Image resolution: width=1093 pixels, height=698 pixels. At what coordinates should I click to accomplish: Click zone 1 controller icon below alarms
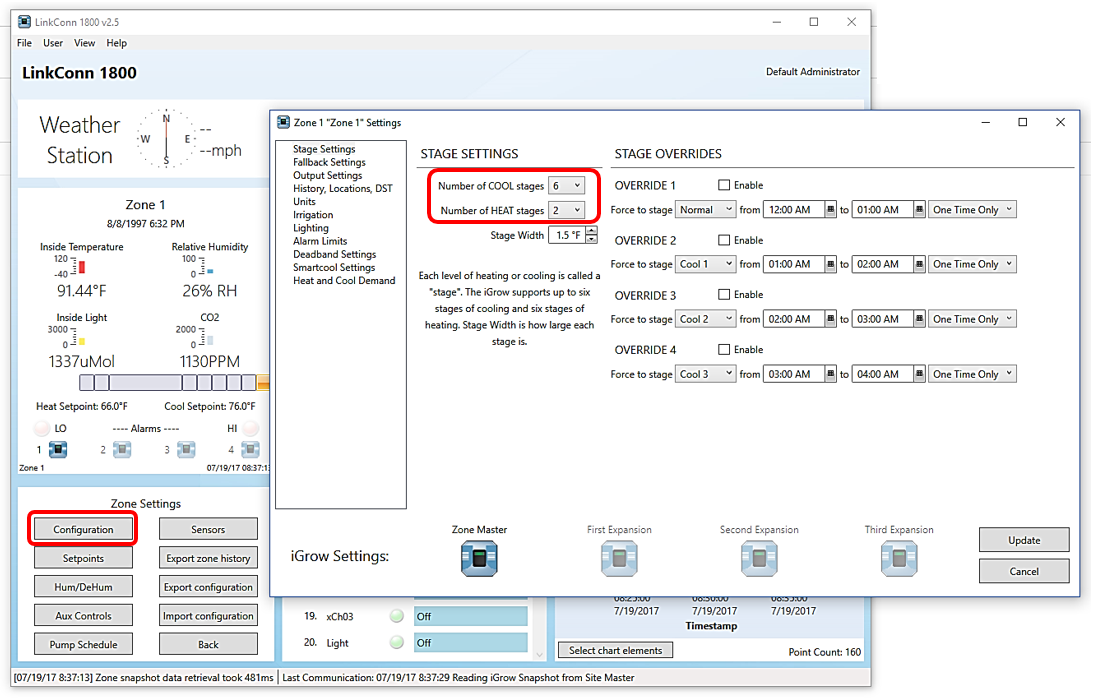(x=58, y=450)
